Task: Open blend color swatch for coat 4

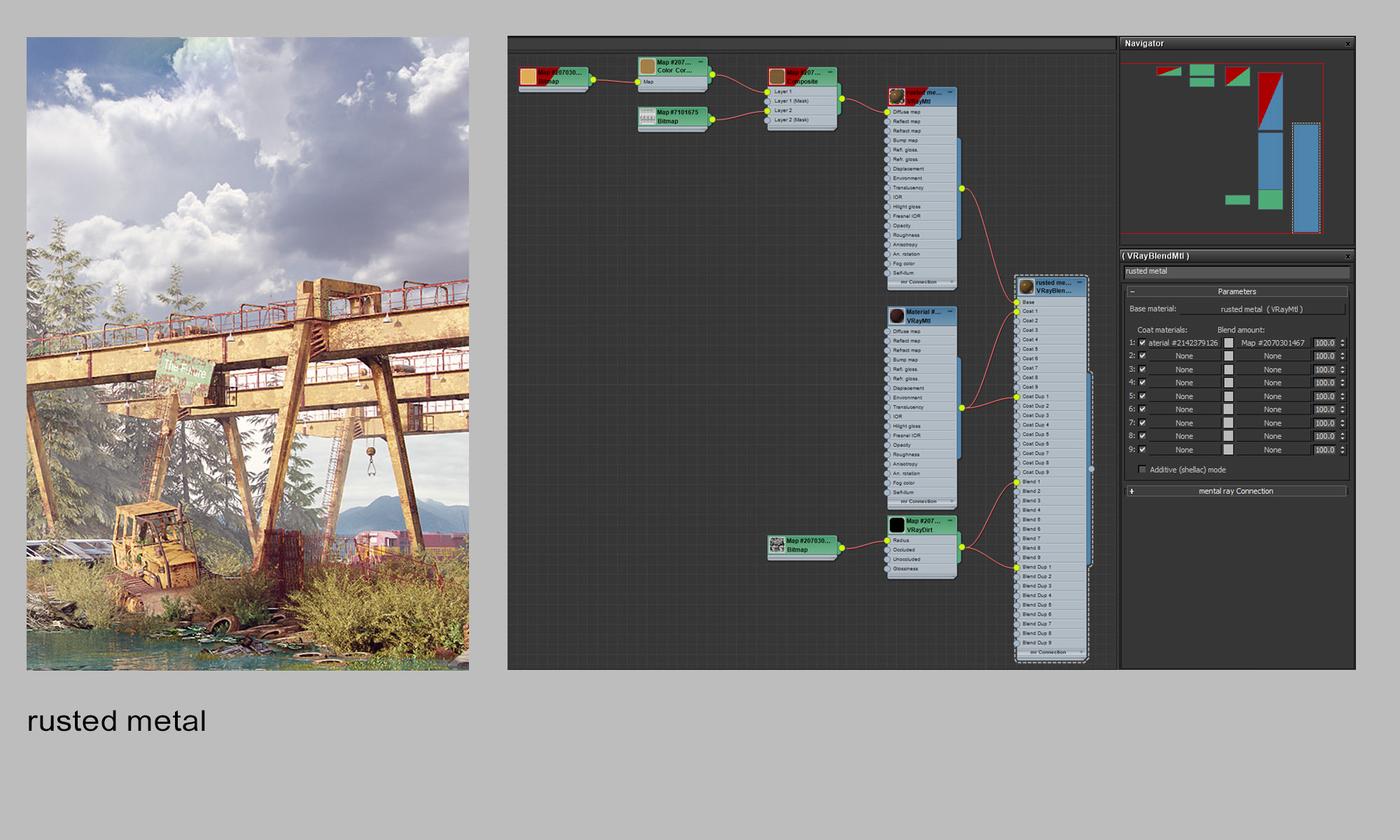Action: 1228,383
